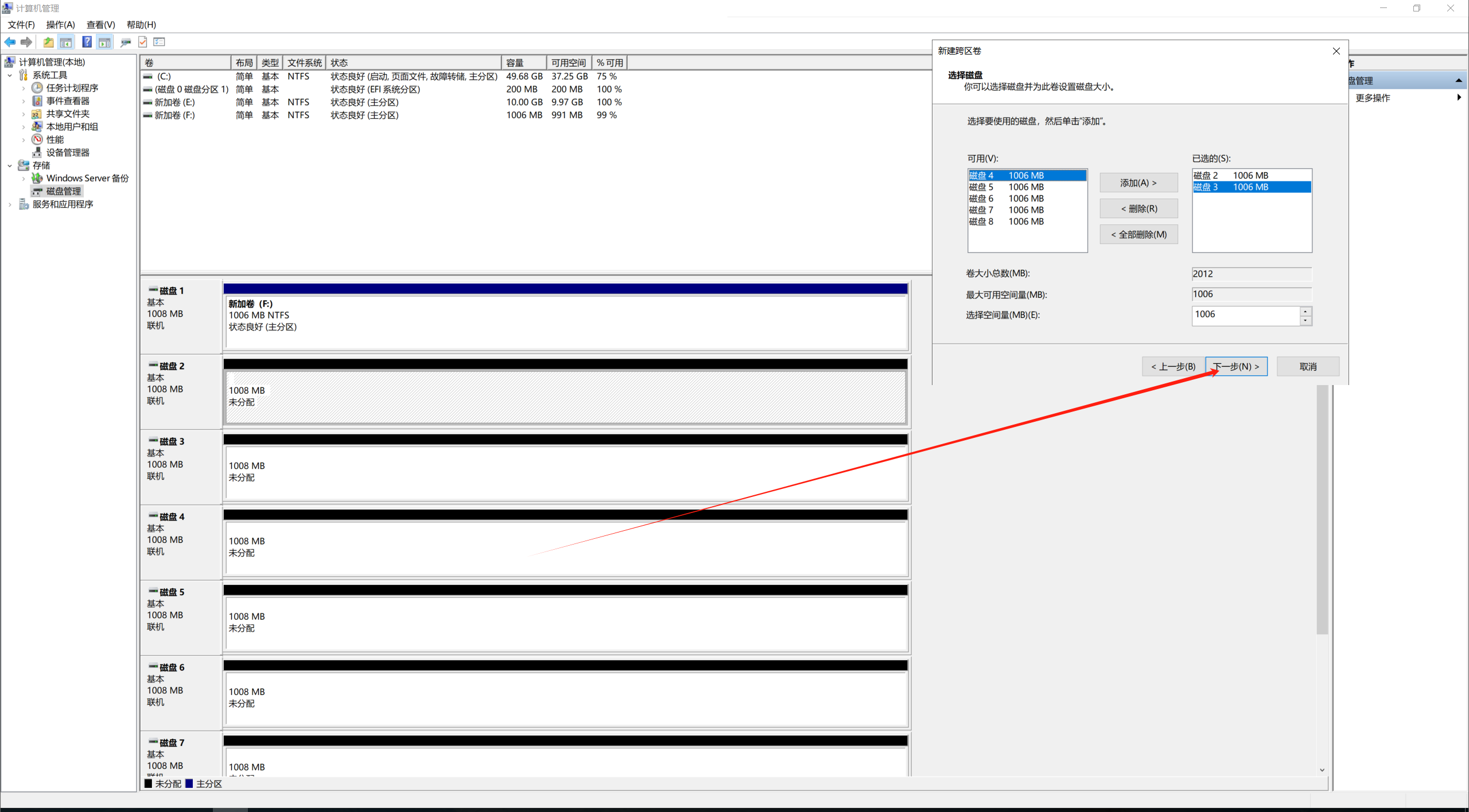The height and width of the screenshot is (812, 1469).
Task: Expand the 服务和应用程序 tree node
Action: [10, 204]
